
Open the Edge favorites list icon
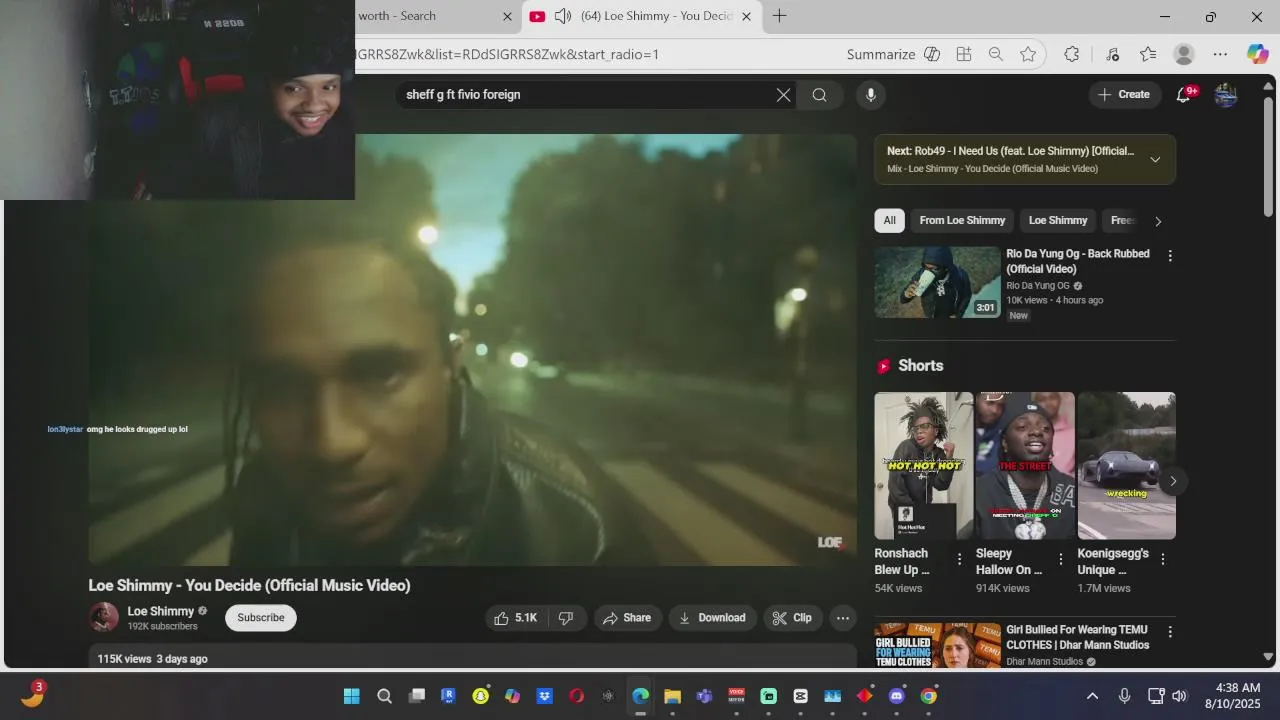coord(1148,54)
